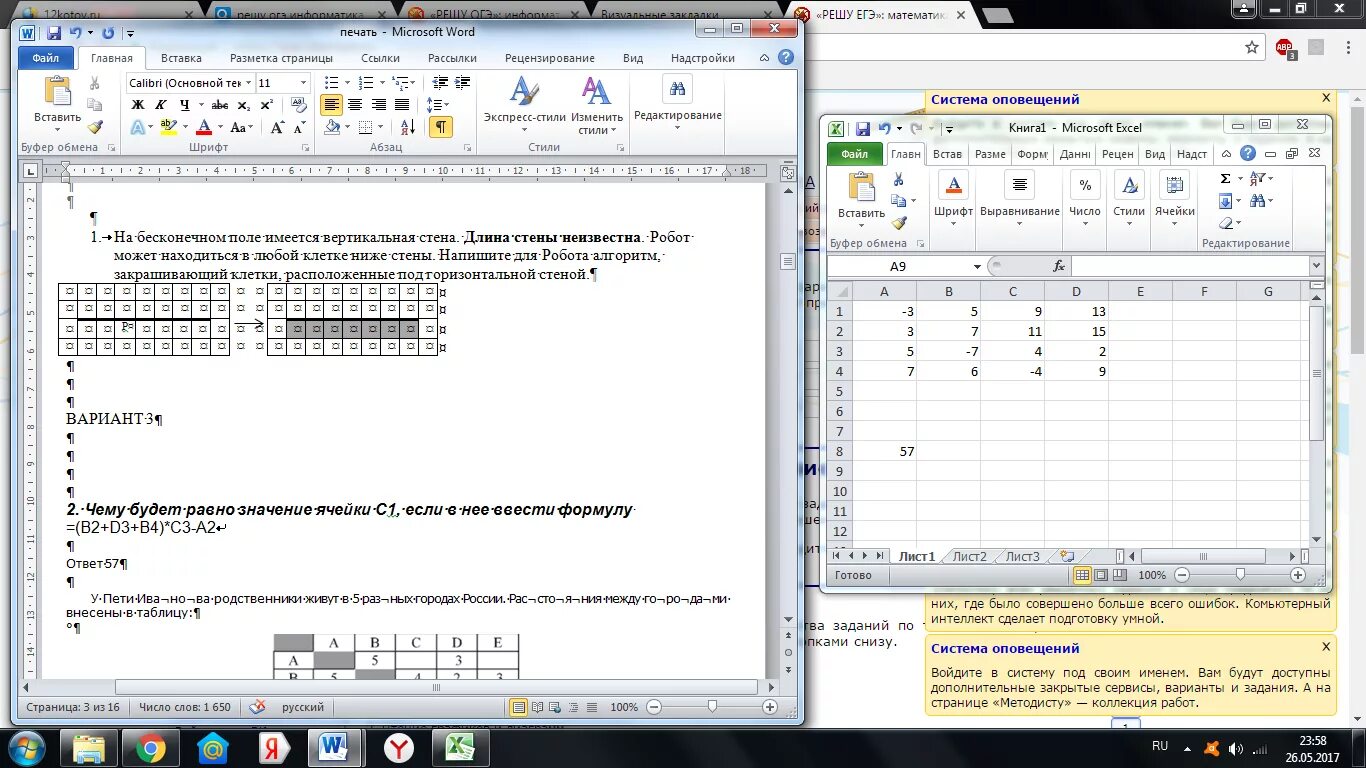The image size is (1366, 768).
Task: Increase font size in Word
Action: click(x=278, y=127)
